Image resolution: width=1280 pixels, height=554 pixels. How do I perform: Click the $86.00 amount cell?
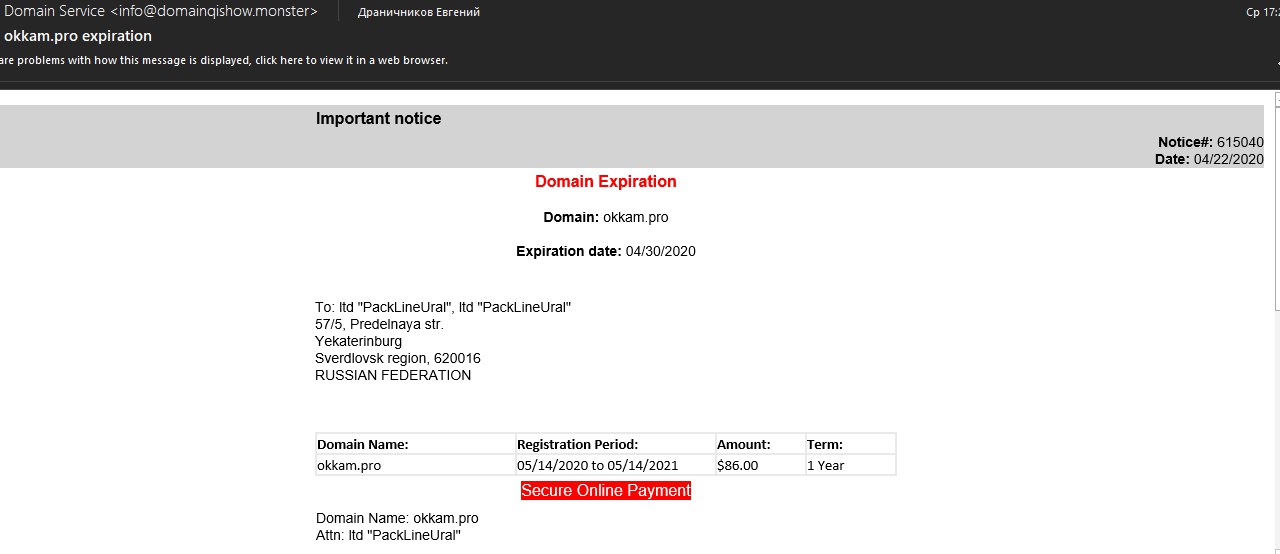(761, 465)
